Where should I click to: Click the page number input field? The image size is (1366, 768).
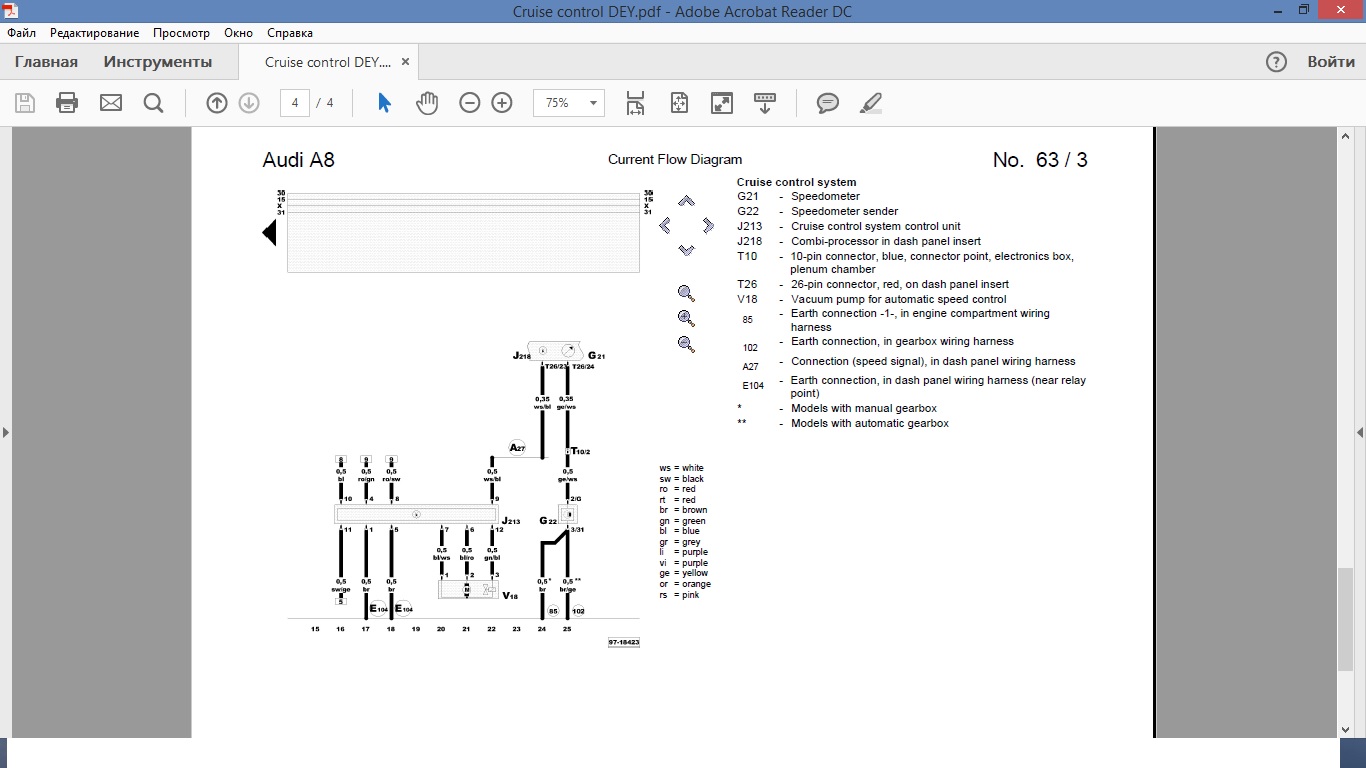click(x=295, y=103)
